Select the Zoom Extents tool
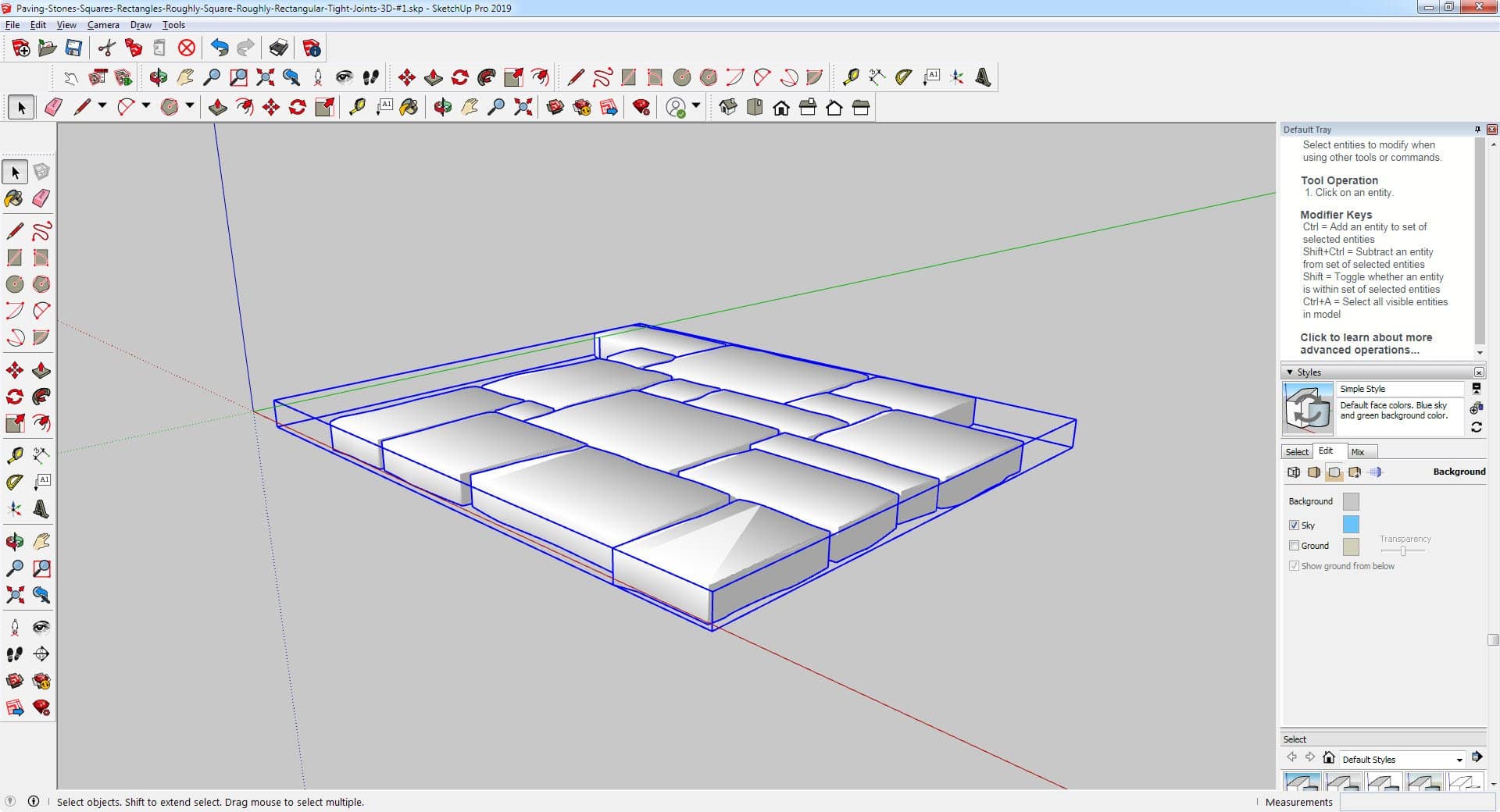 [14, 595]
